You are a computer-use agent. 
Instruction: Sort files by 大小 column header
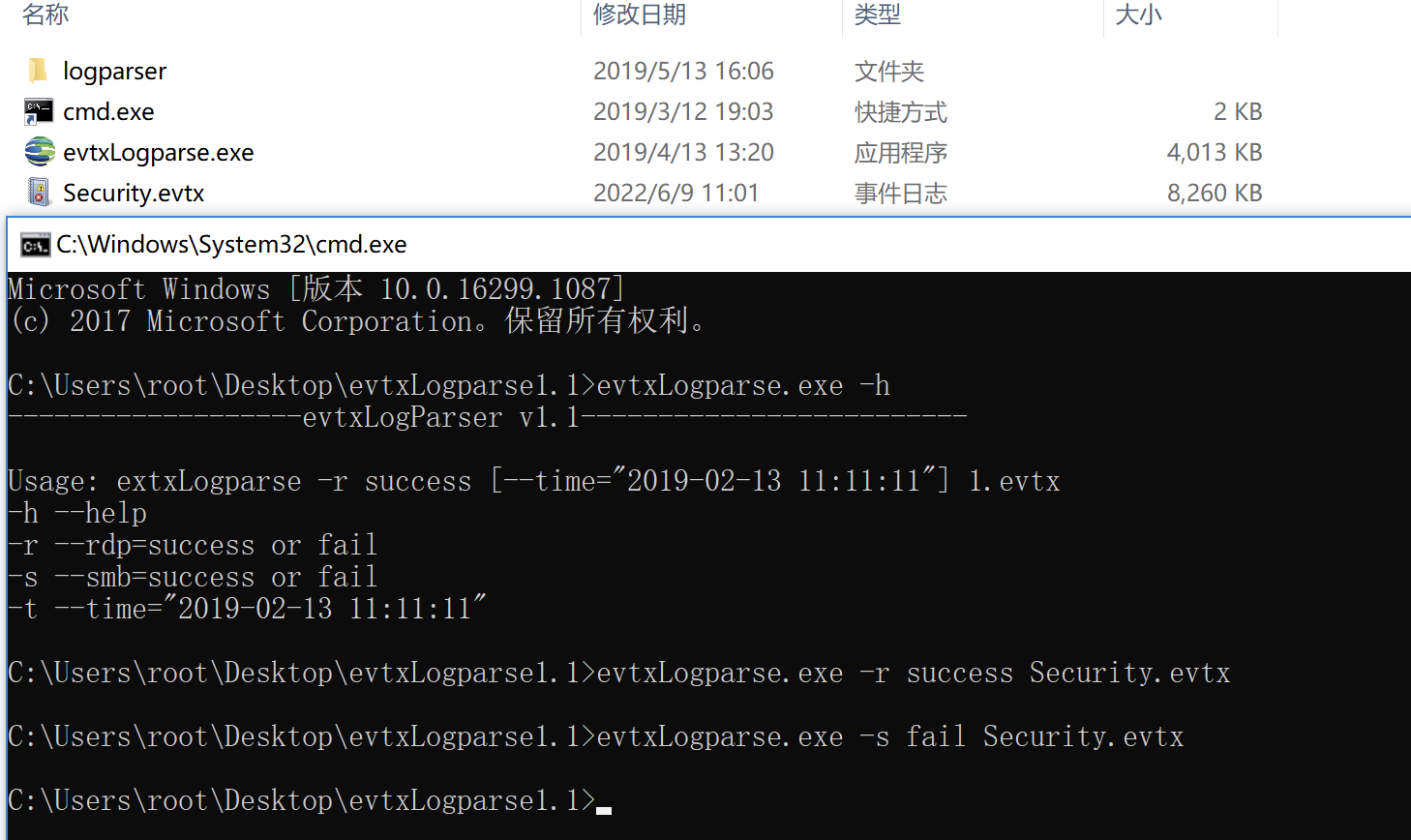pos(1138,15)
